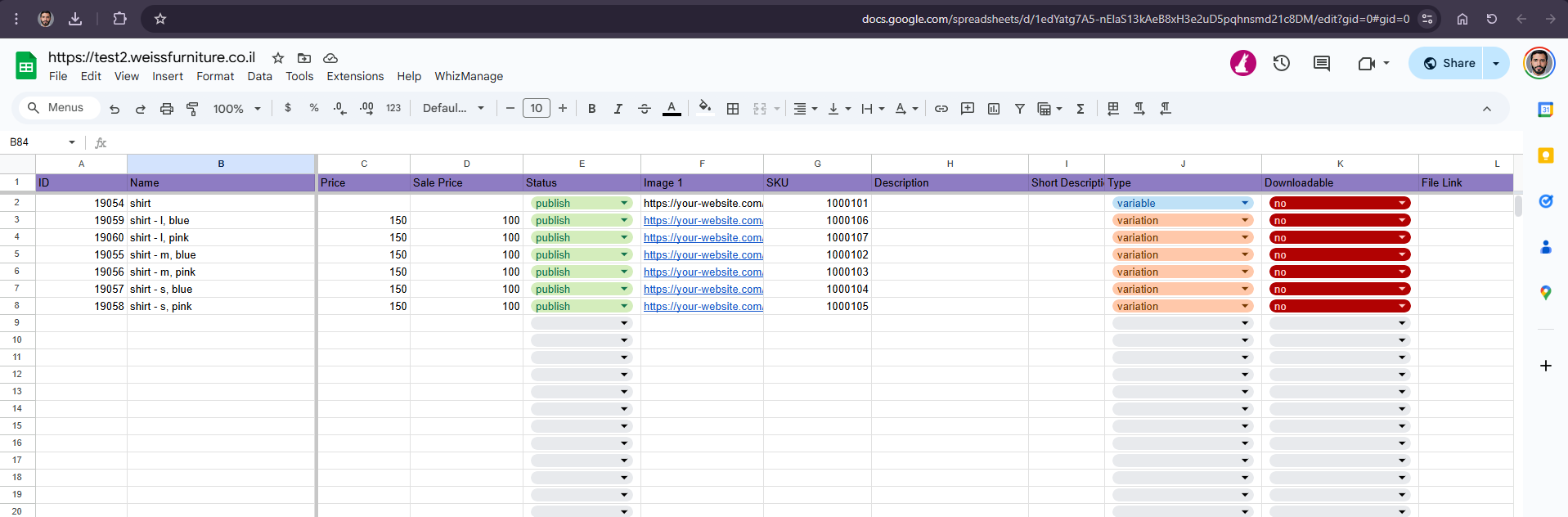Toggle italic formatting
1568x517 pixels.
coord(618,109)
